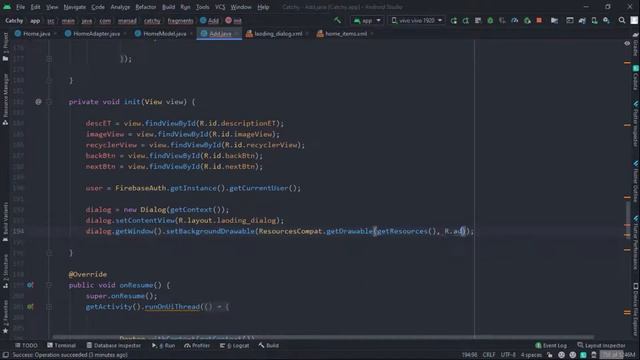The width and height of the screenshot is (640, 360).
Task: Click the override gutter icon beside onResume
Action: [30, 285]
